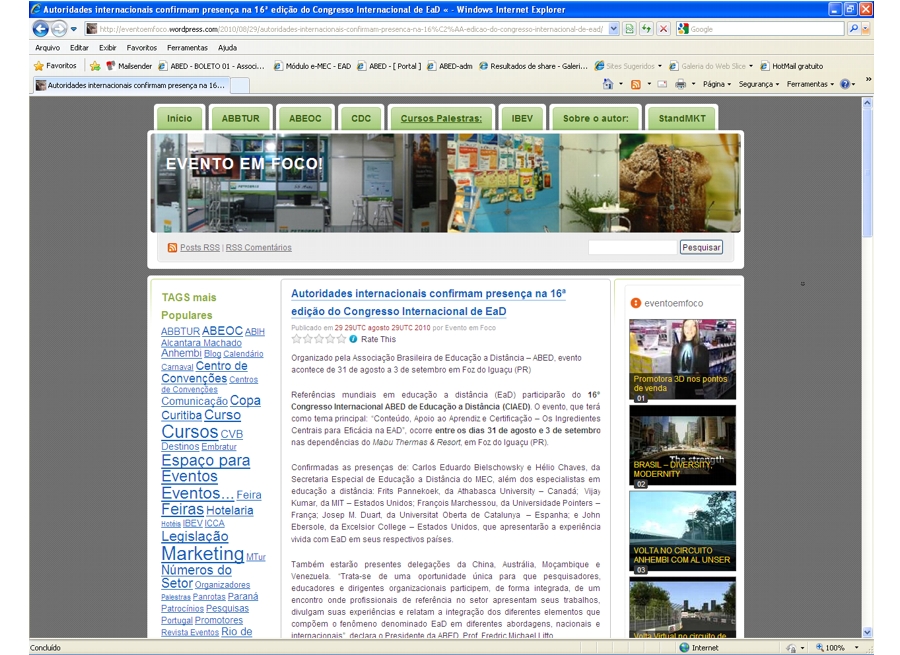The width and height of the screenshot is (900, 655).
Task: Click the blue Help question mark icon
Action: click(x=845, y=84)
